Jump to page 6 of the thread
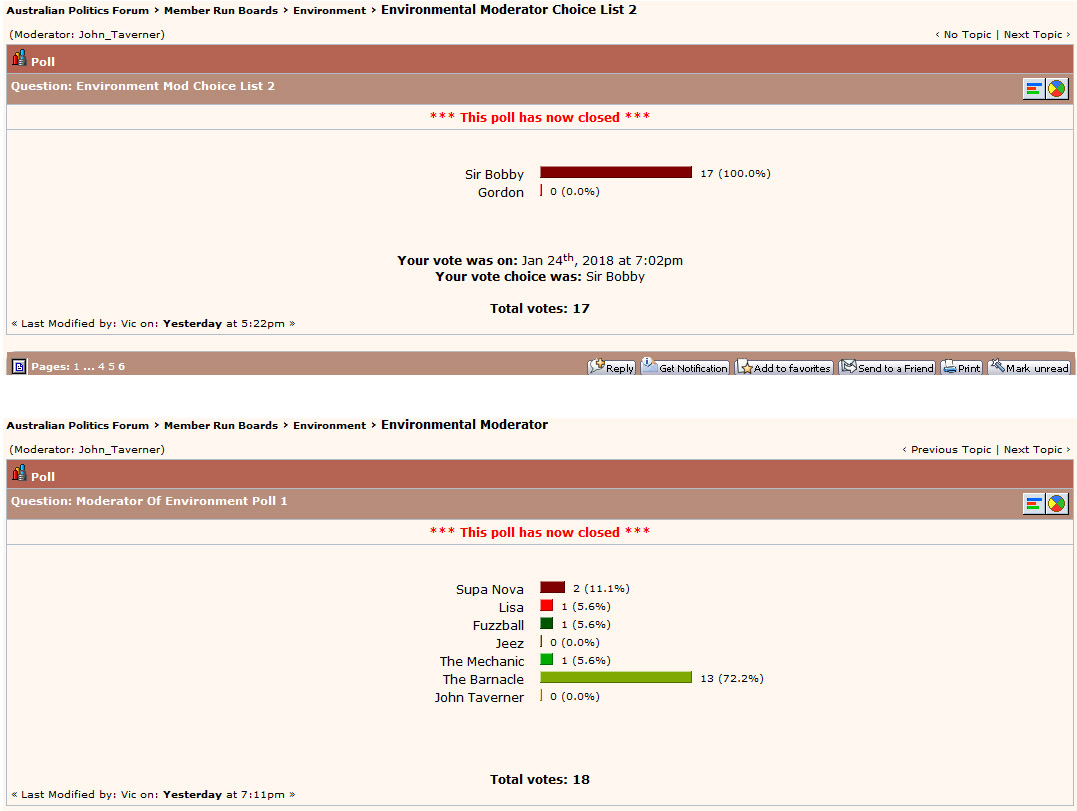This screenshot has width=1077, height=811. (122, 367)
